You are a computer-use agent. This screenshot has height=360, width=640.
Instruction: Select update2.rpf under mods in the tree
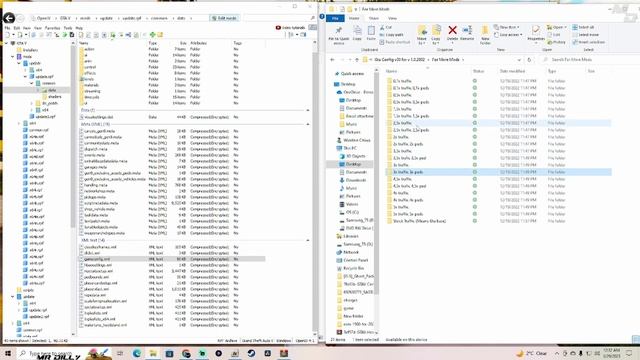[x=41, y=117]
